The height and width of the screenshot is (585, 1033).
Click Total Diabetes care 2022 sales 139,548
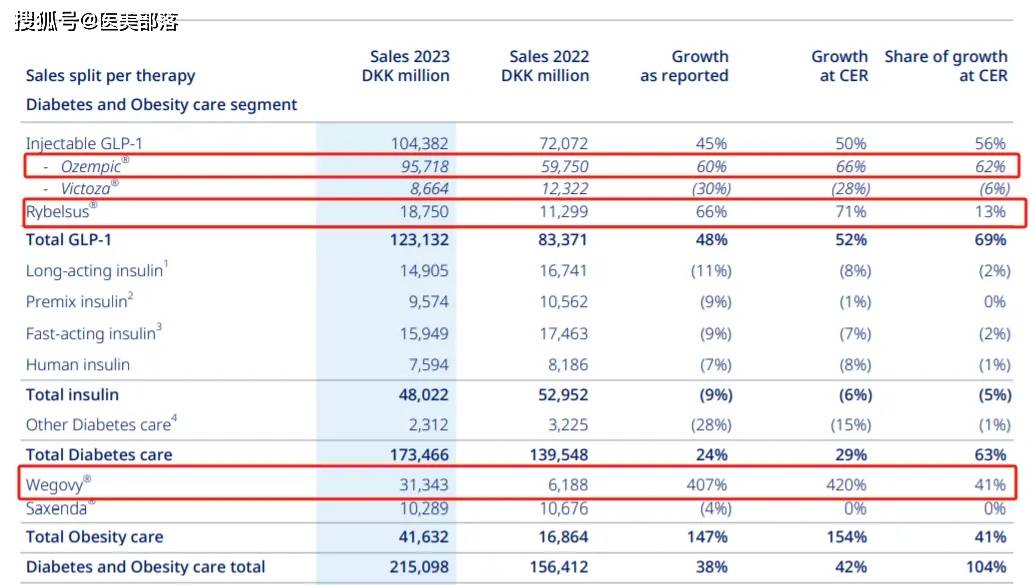click(x=559, y=455)
